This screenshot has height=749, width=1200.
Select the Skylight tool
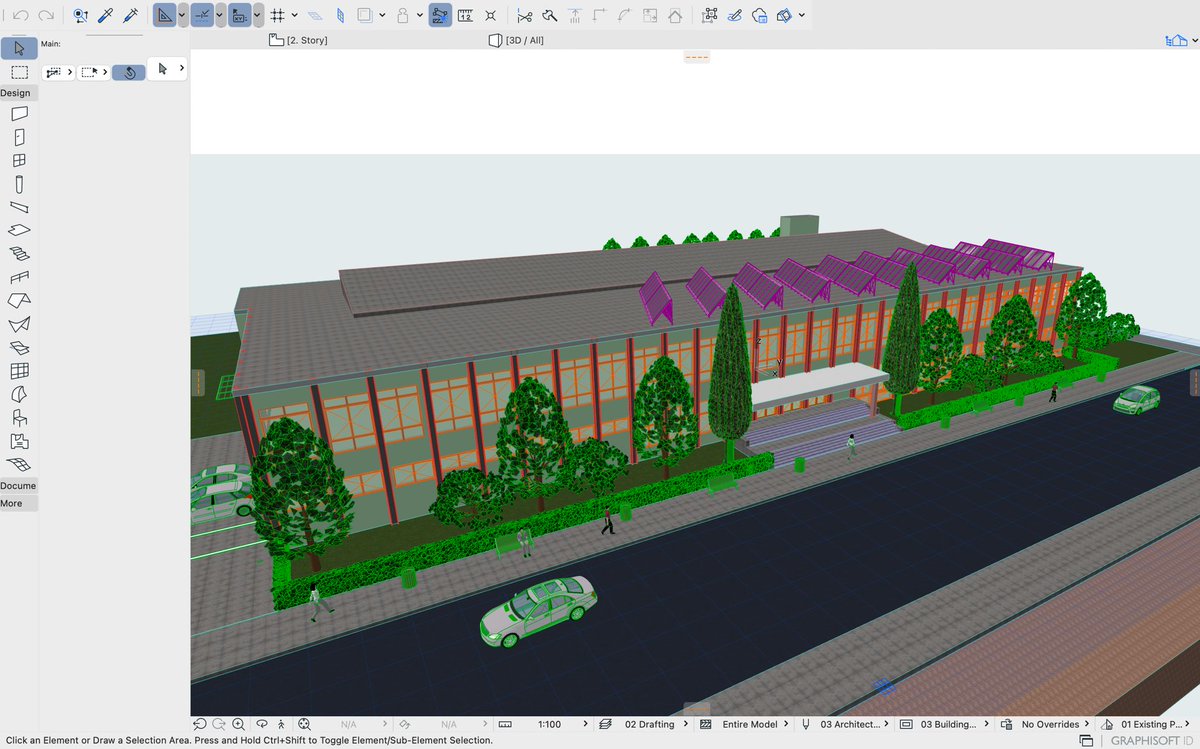[19, 347]
